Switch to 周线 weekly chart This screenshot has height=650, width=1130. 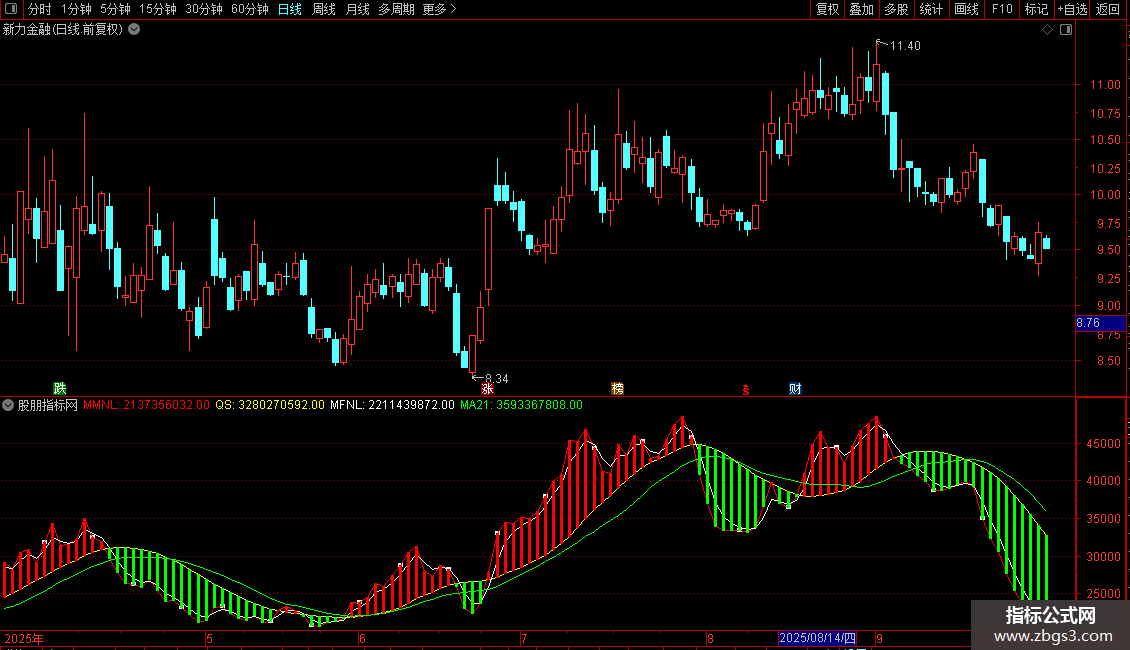pos(324,9)
